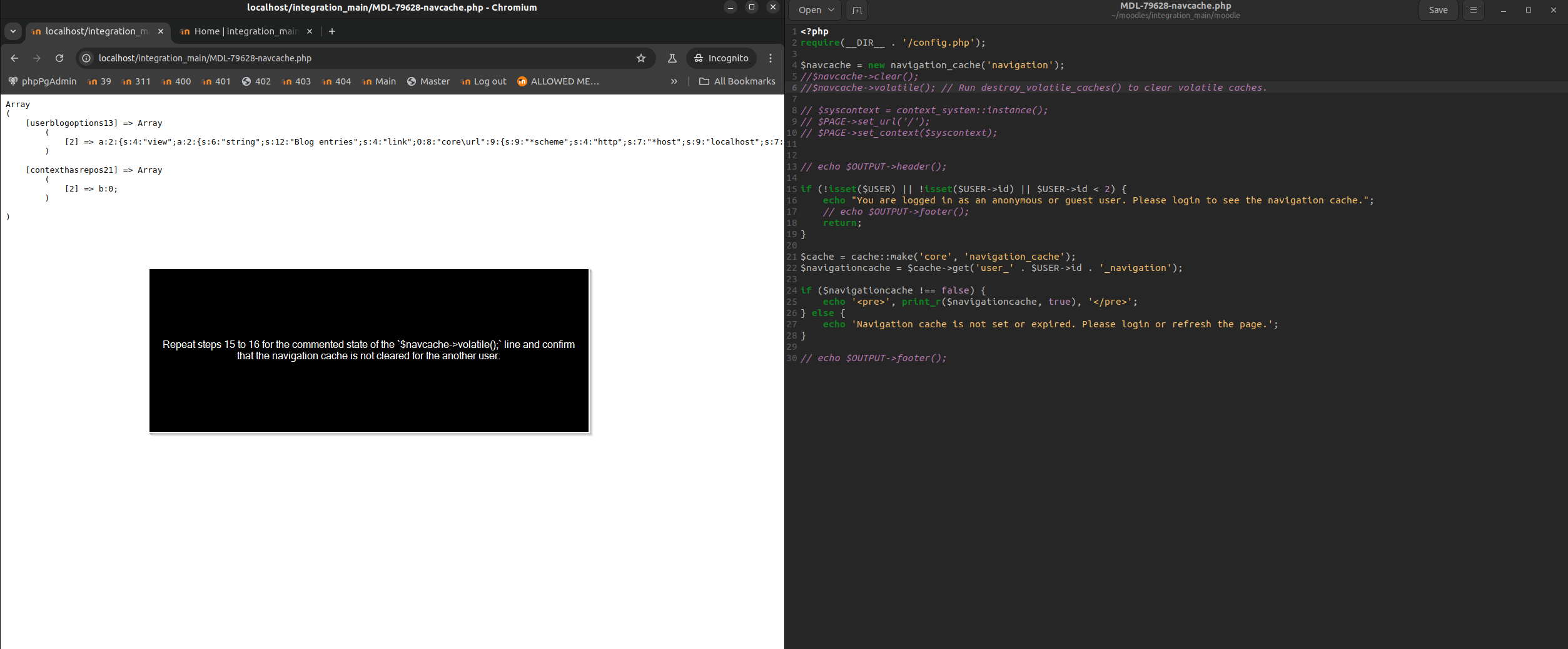Open the Master bookmark
The width and height of the screenshot is (1568, 649).
[428, 81]
